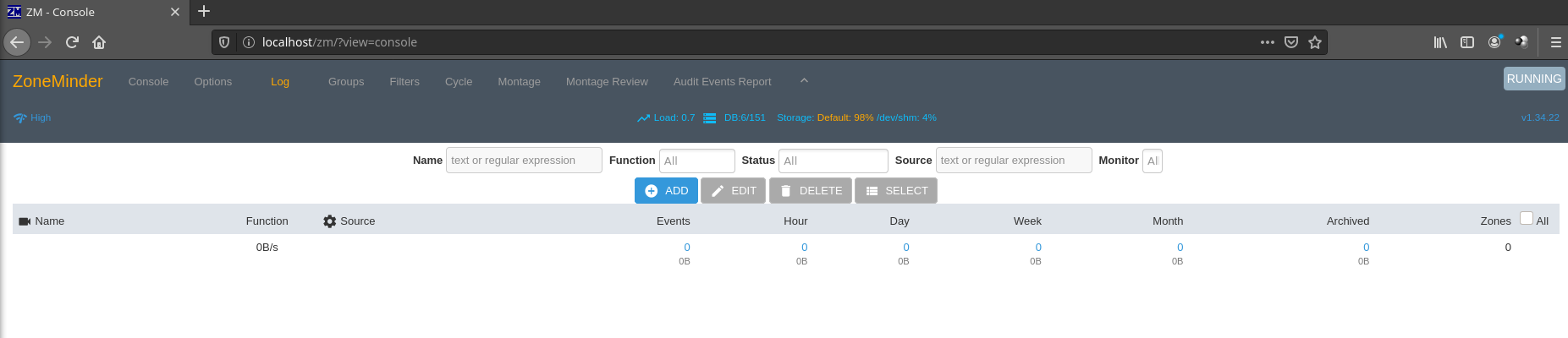Open the Console menu item
This screenshot has width=1568, height=338.
click(x=148, y=82)
